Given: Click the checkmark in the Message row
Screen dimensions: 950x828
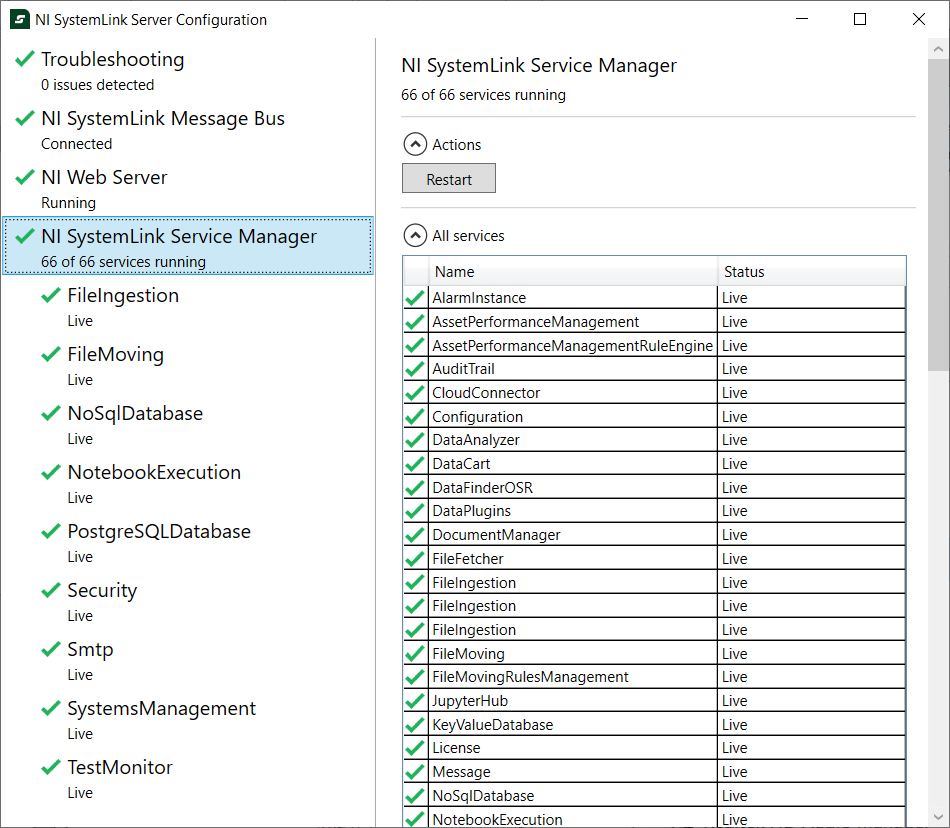Looking at the screenshot, I should [x=415, y=772].
